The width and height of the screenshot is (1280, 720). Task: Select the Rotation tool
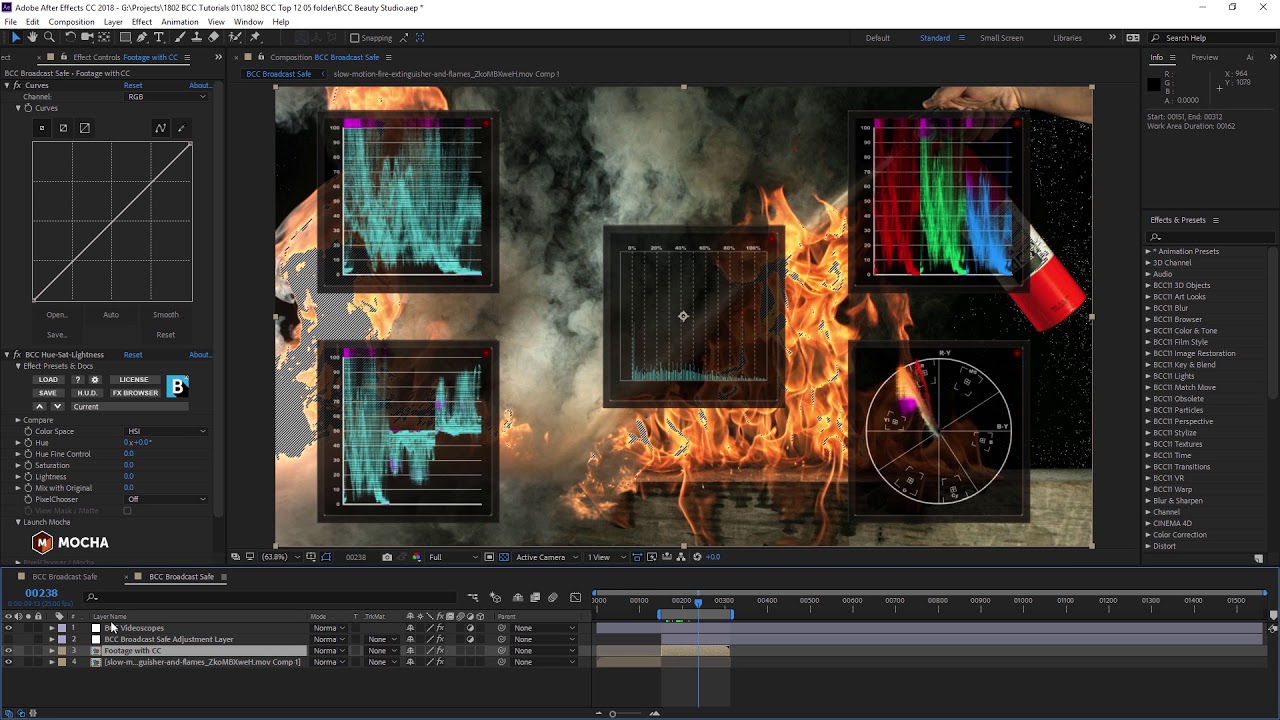pos(70,37)
